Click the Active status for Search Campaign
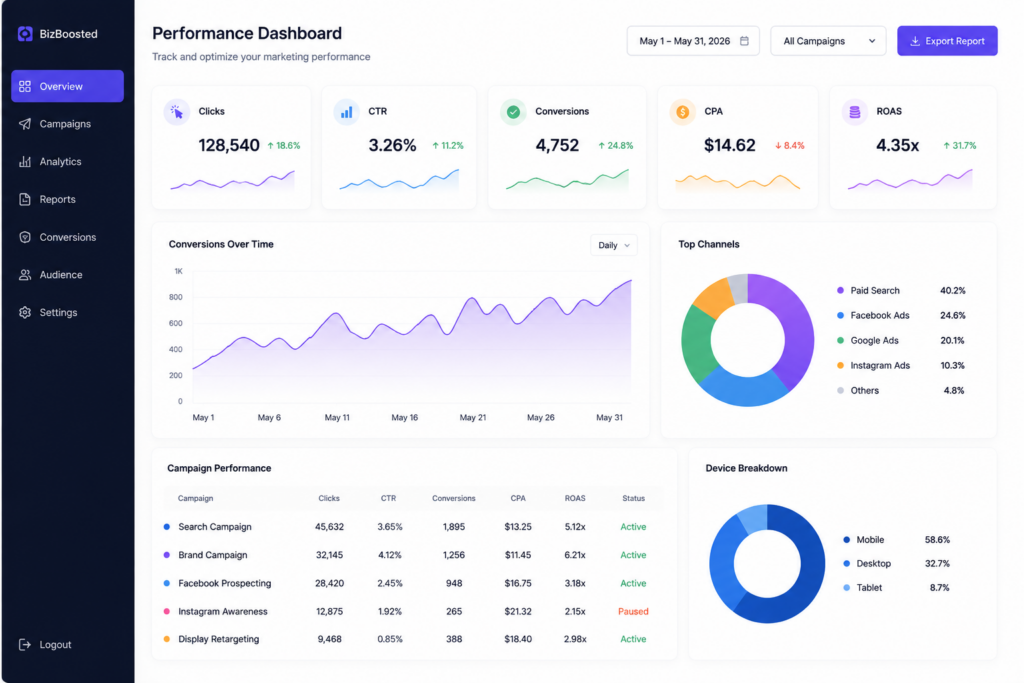Viewport: 1024px width, 683px height. pos(633,527)
